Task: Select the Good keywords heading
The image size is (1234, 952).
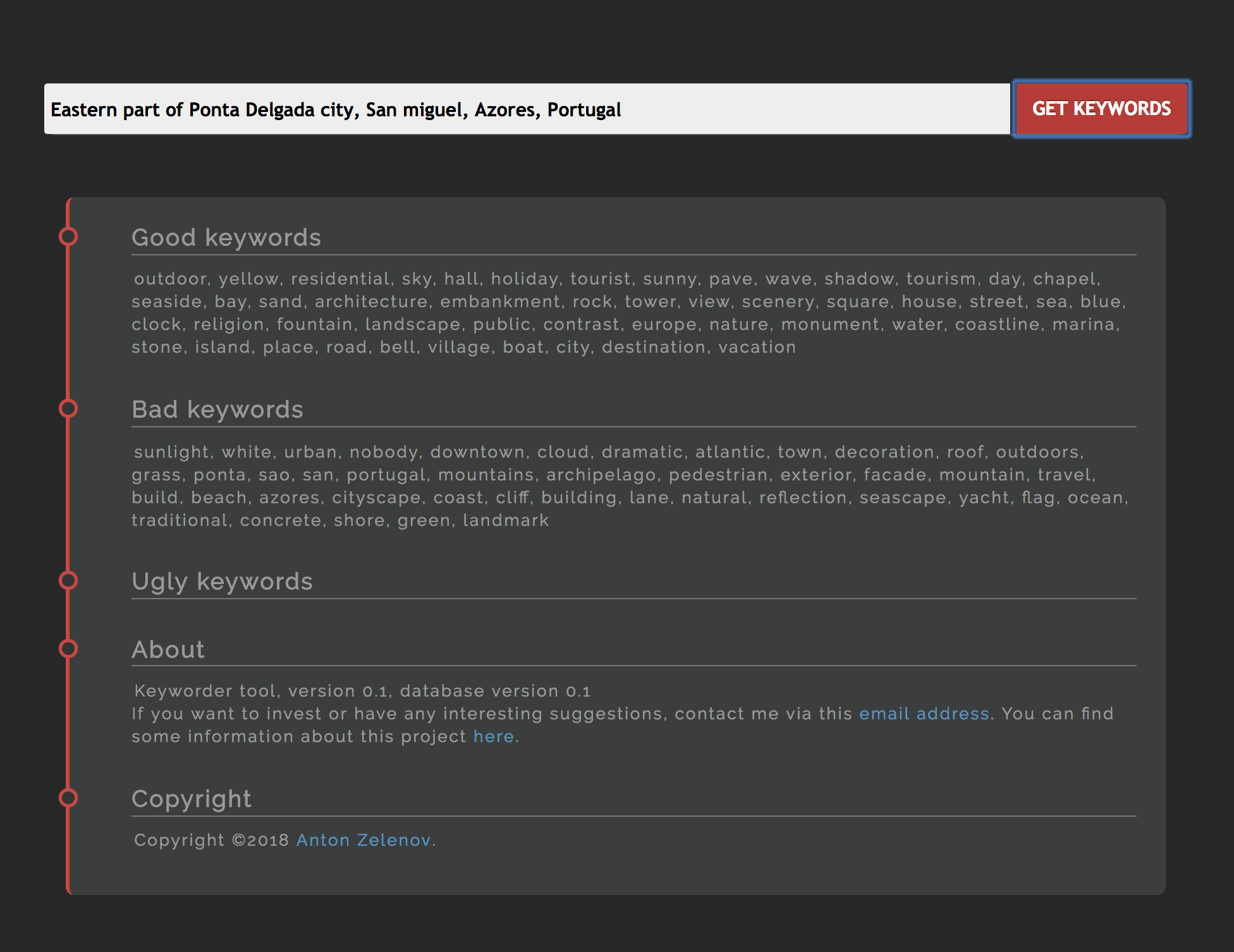Action: coord(226,238)
